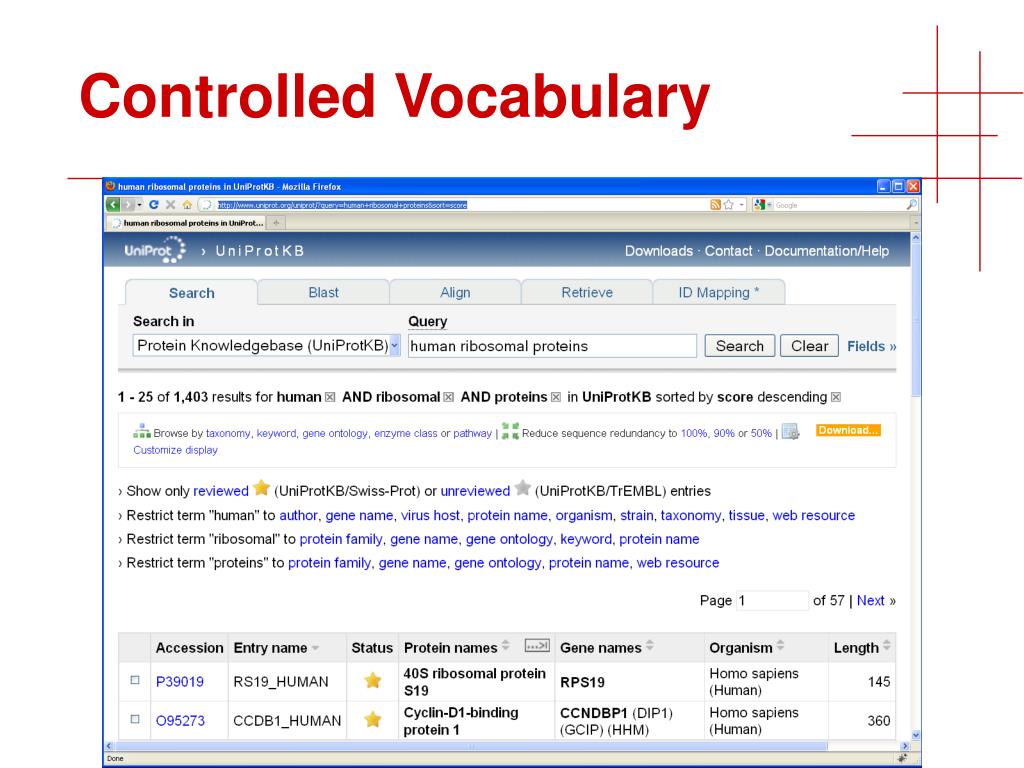Open accession O95273
1024x768 pixels.
(x=180, y=720)
